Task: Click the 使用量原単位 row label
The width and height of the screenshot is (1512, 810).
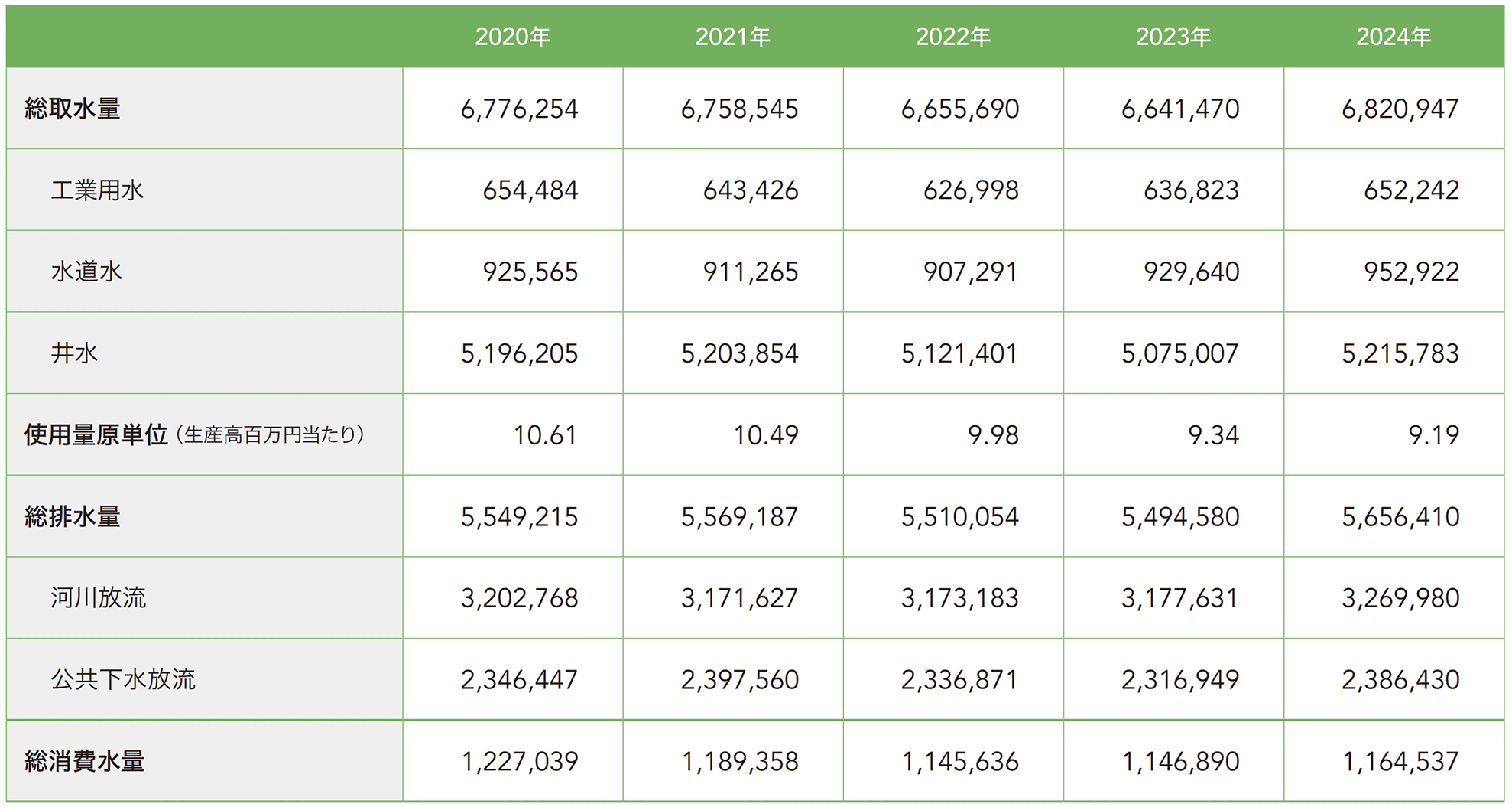Action: point(96,434)
